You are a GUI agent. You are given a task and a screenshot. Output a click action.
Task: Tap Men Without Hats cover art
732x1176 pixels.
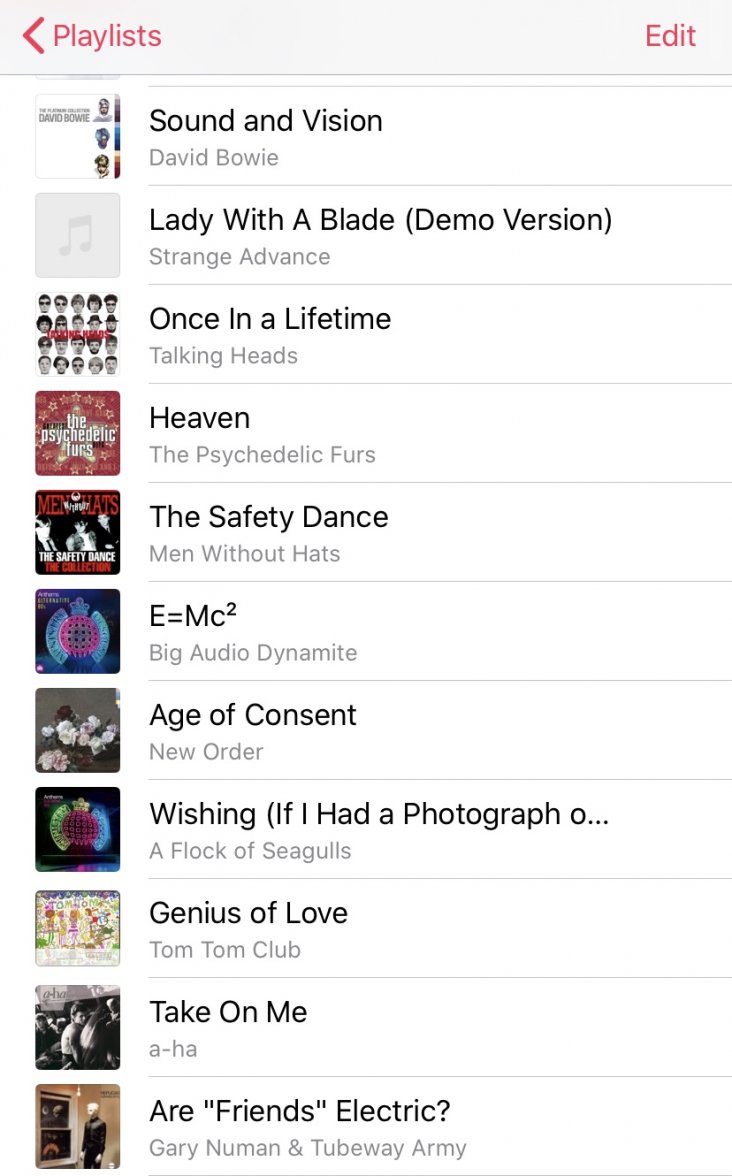pos(78,532)
